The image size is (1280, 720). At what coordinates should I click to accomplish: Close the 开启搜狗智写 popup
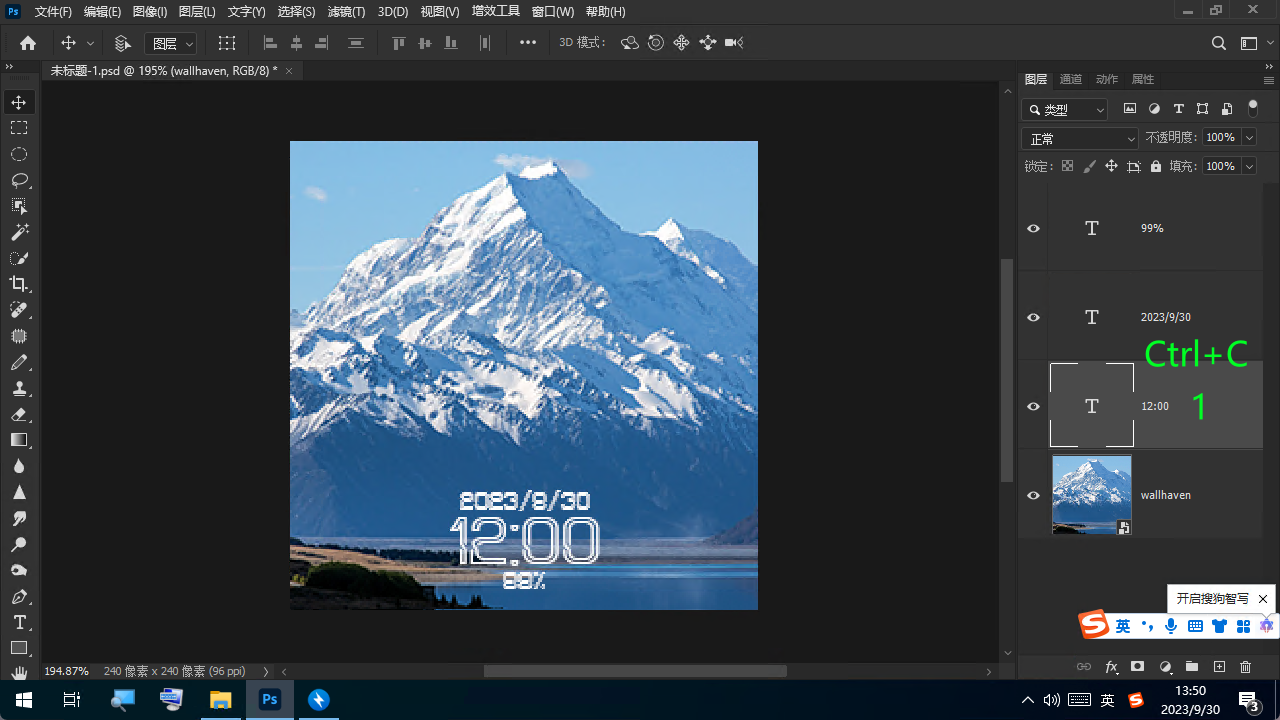click(1263, 599)
